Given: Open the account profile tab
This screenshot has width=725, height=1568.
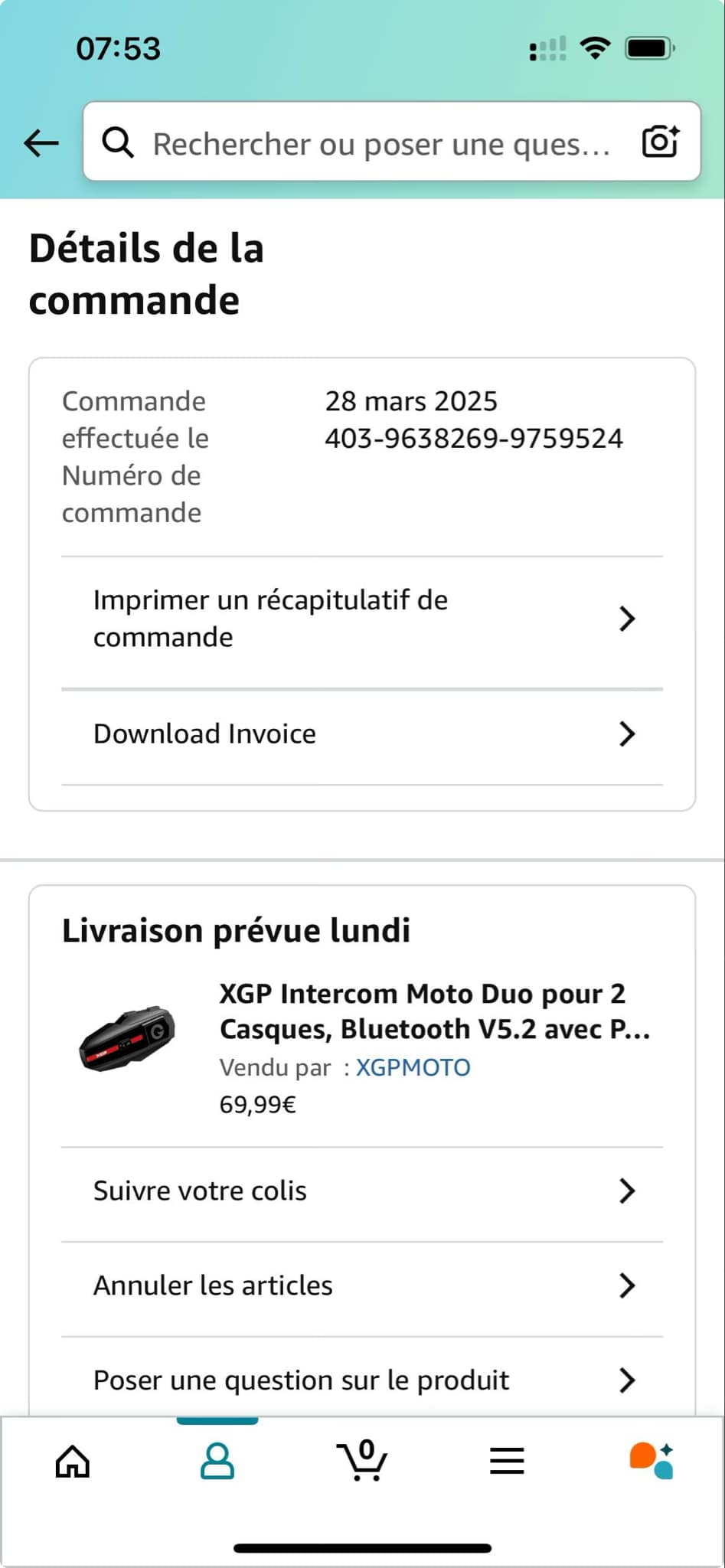Looking at the screenshot, I should (217, 1461).
